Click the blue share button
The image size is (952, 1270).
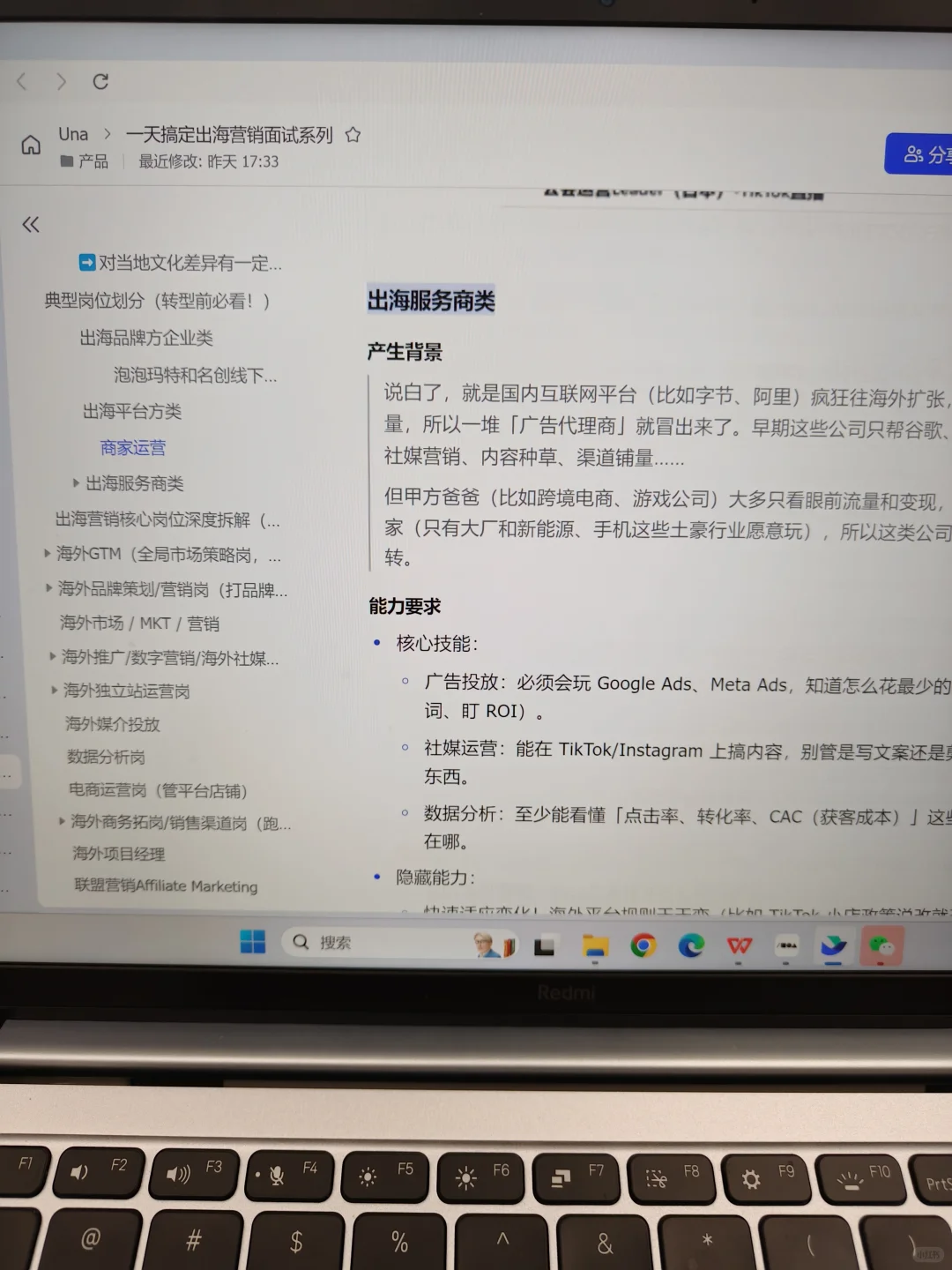point(919,155)
